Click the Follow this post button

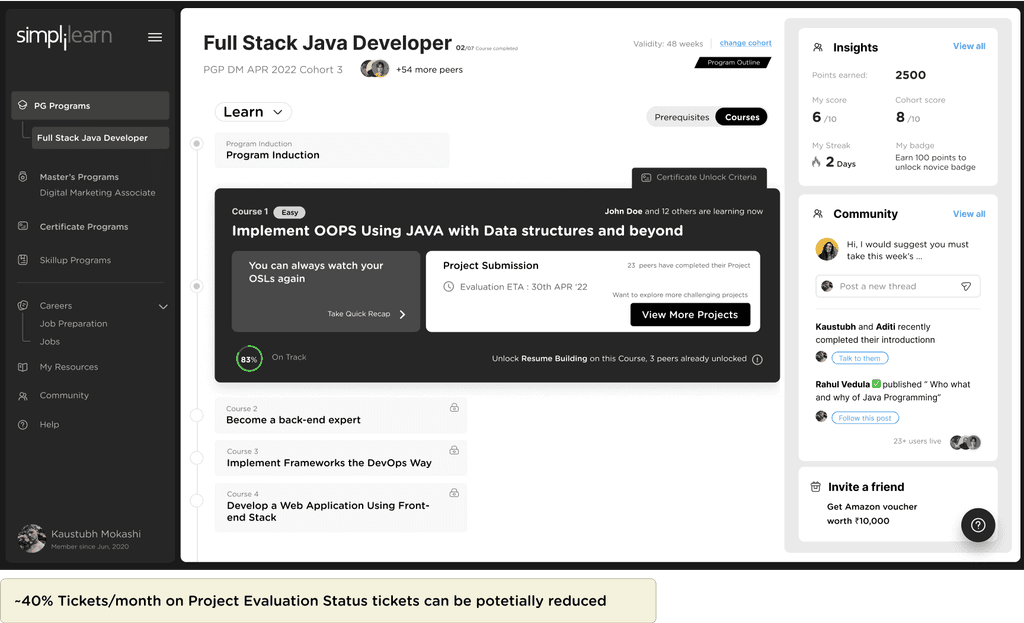[865, 418]
